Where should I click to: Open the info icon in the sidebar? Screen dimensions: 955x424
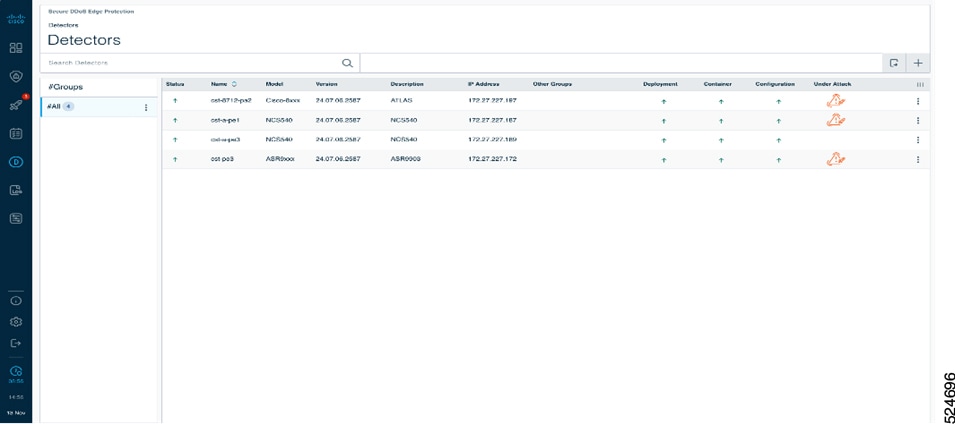(x=16, y=300)
